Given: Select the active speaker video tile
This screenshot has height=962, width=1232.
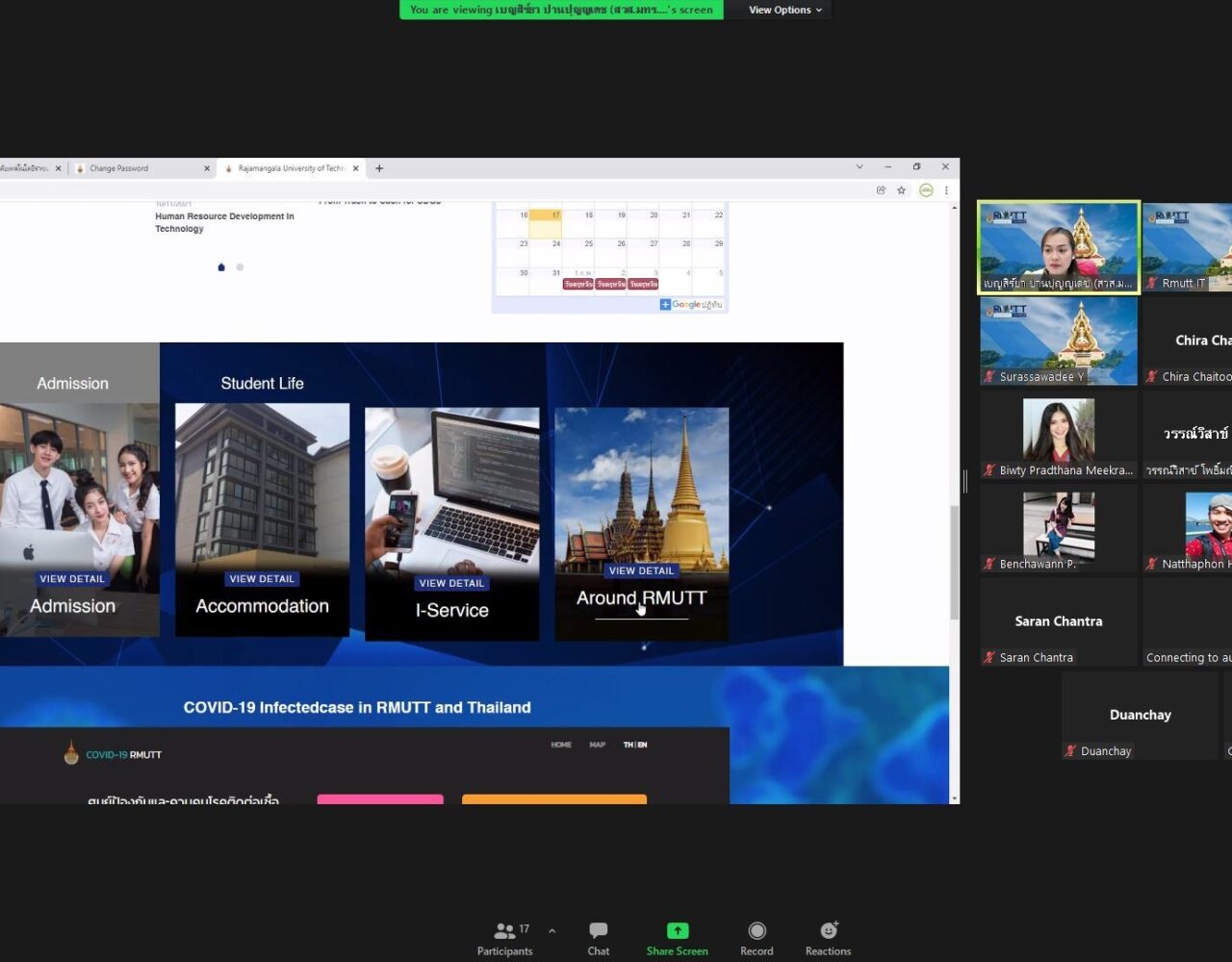Looking at the screenshot, I should (1058, 247).
